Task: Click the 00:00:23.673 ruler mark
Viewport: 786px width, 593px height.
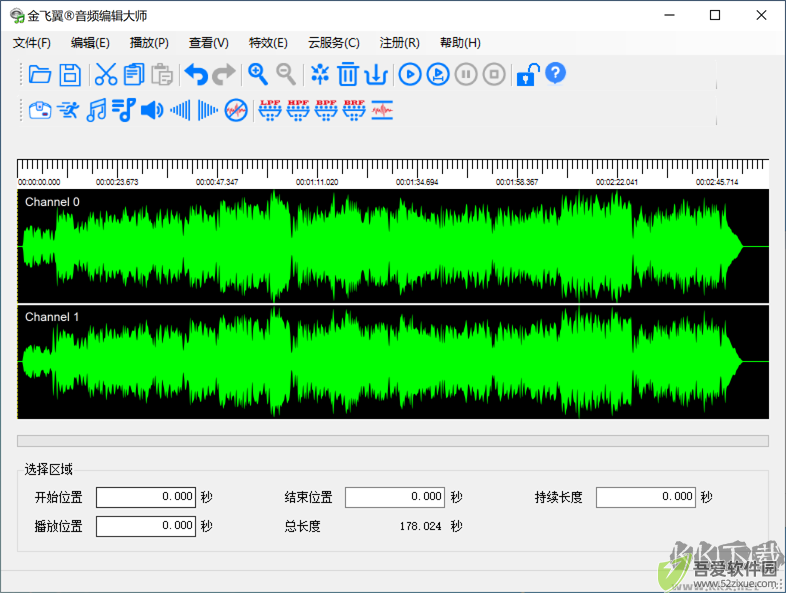Action: click(x=117, y=182)
